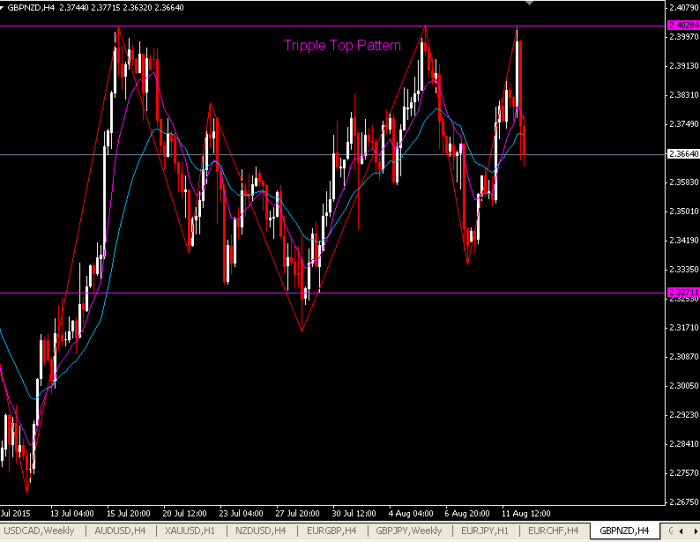700x542 pixels.
Task: Click the '23 Jul 04:00' time axis label
Action: coord(241,513)
